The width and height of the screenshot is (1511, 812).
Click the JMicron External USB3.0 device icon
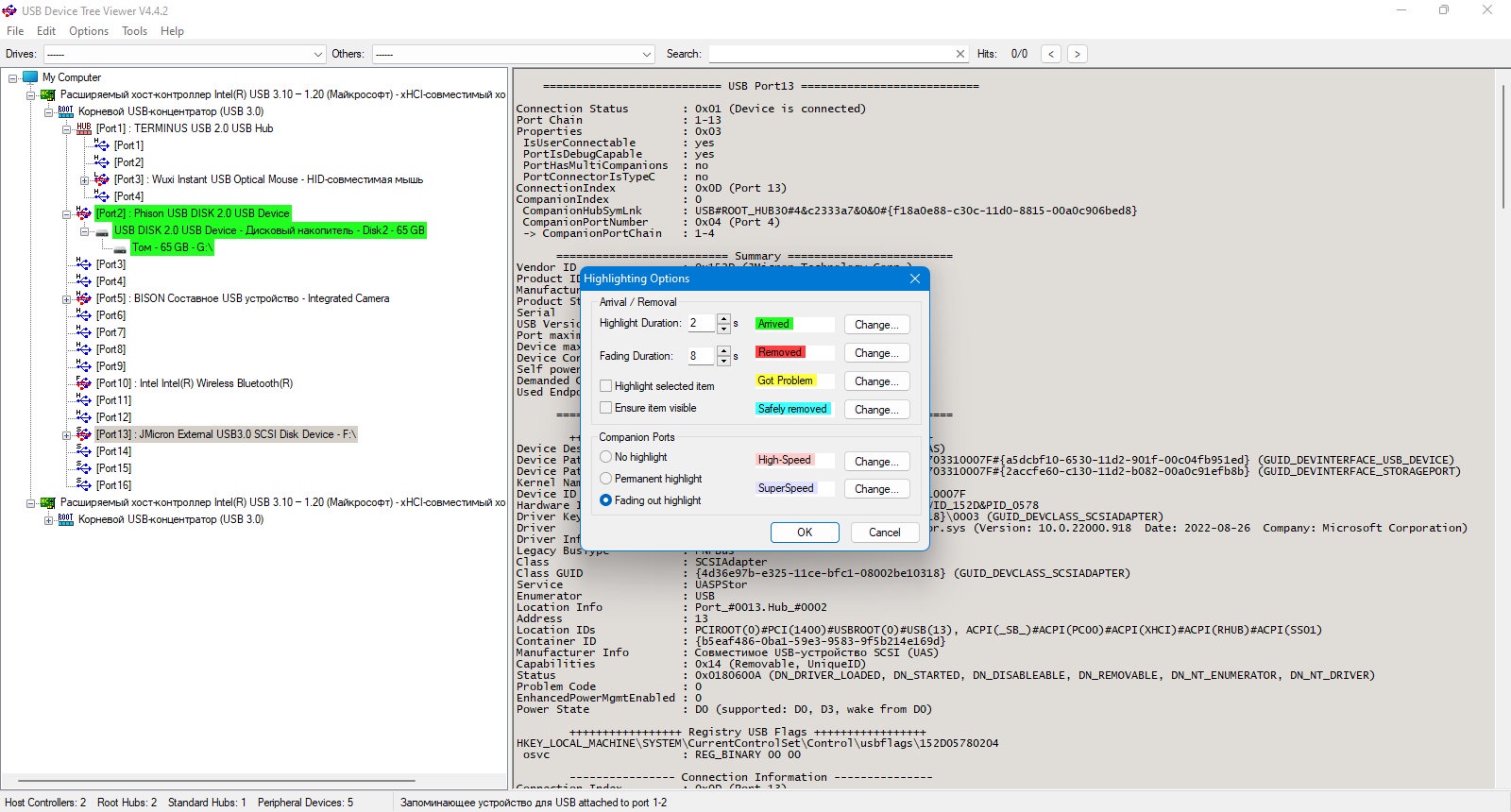coord(84,434)
